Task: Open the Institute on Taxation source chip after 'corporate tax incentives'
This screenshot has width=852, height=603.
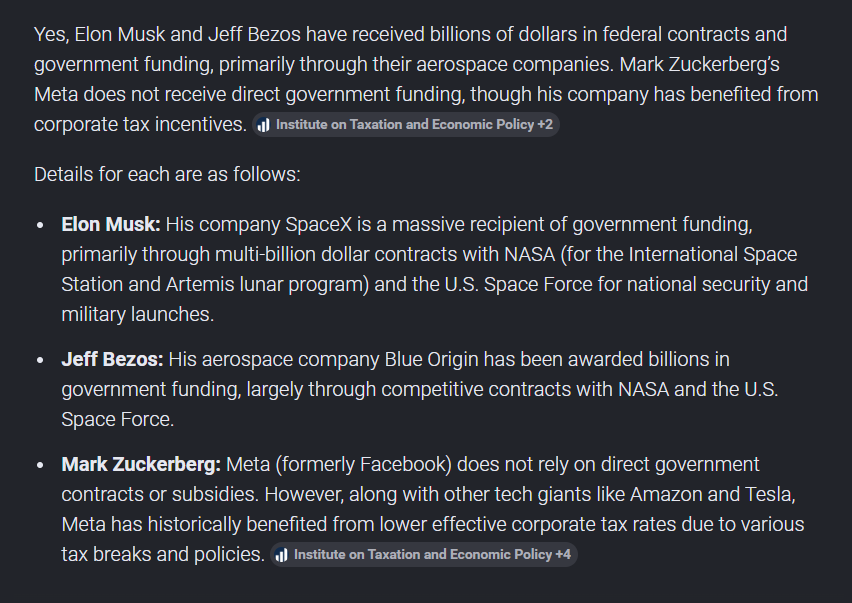Action: point(405,124)
